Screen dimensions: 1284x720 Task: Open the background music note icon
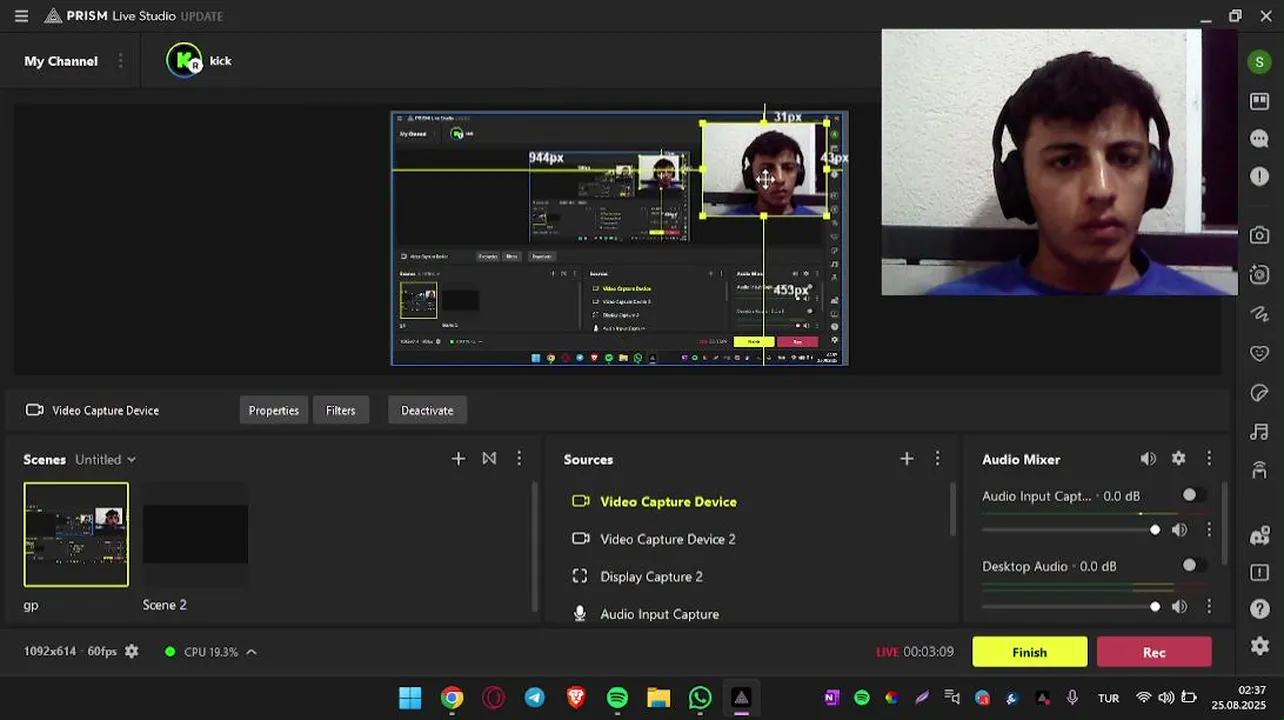click(1259, 432)
